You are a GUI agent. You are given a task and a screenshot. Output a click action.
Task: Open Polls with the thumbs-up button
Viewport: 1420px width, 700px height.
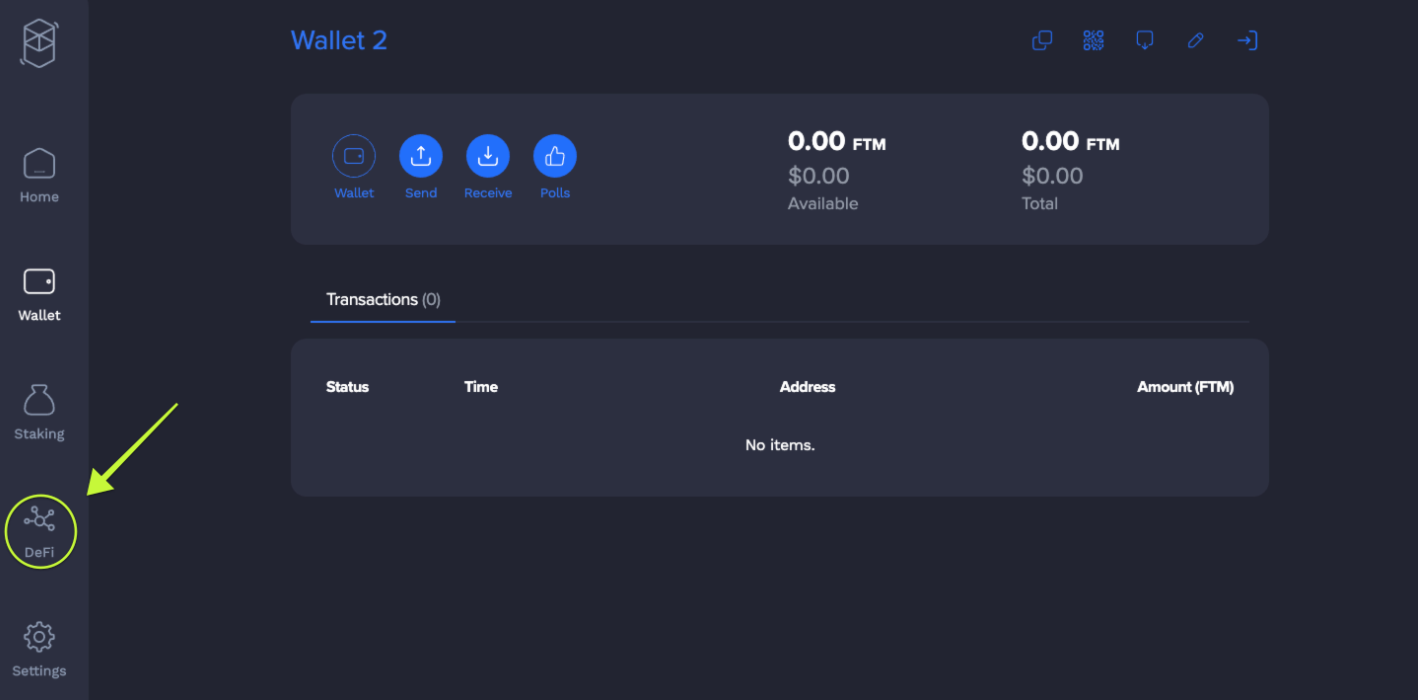pos(555,156)
